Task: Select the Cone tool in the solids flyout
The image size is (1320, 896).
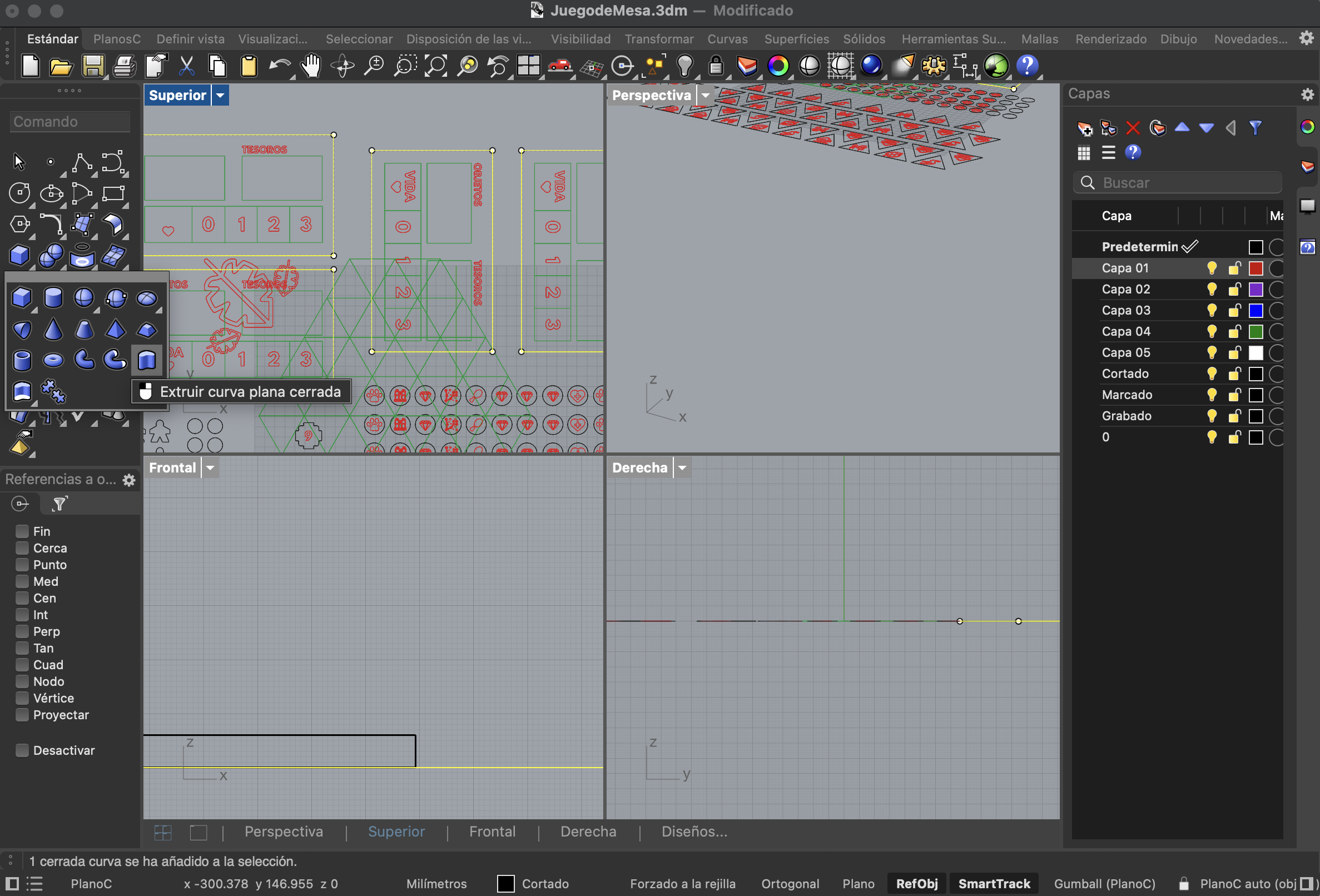Action: click(x=53, y=329)
